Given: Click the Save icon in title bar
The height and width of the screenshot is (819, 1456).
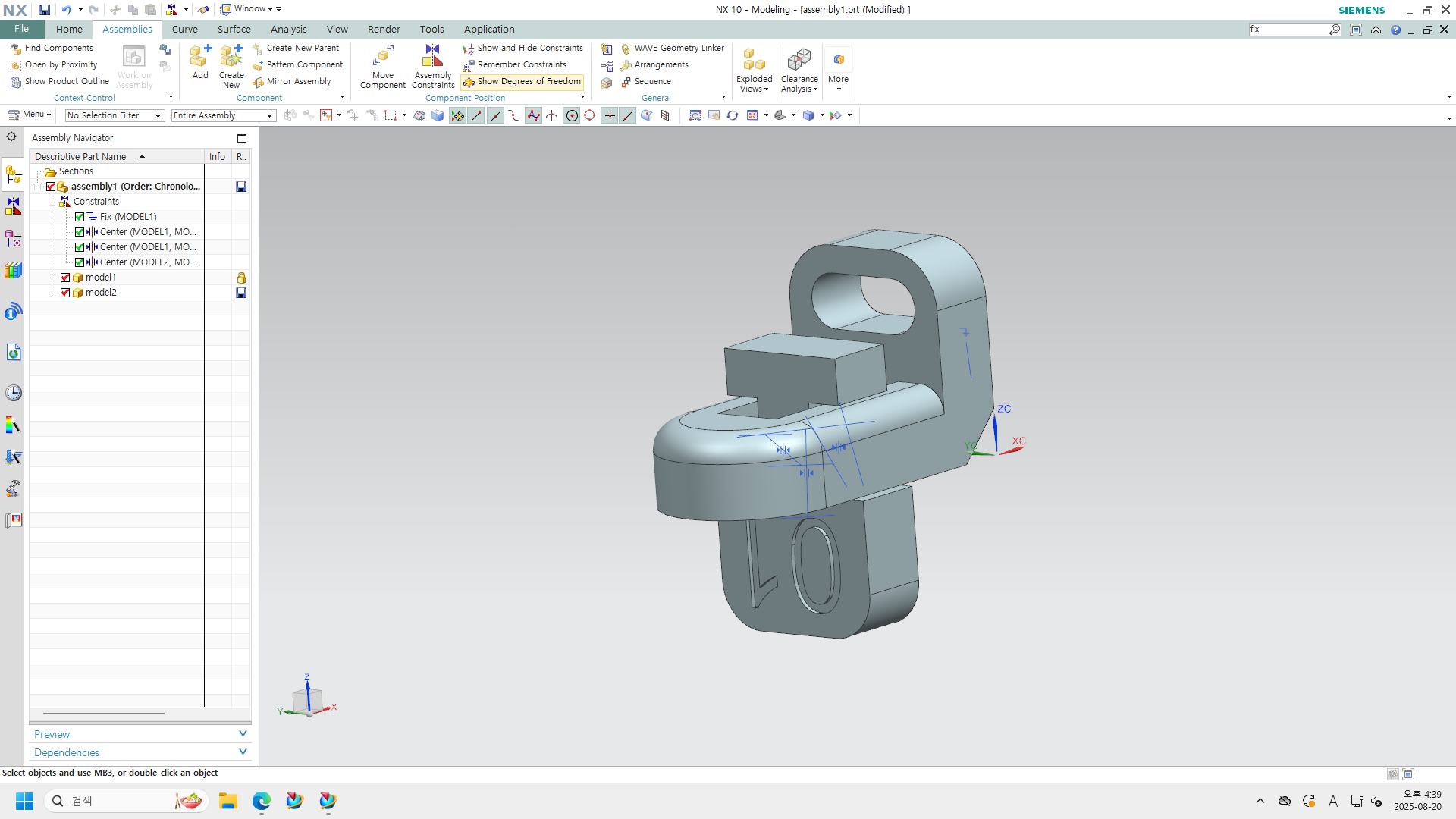Looking at the screenshot, I should tap(45, 10).
